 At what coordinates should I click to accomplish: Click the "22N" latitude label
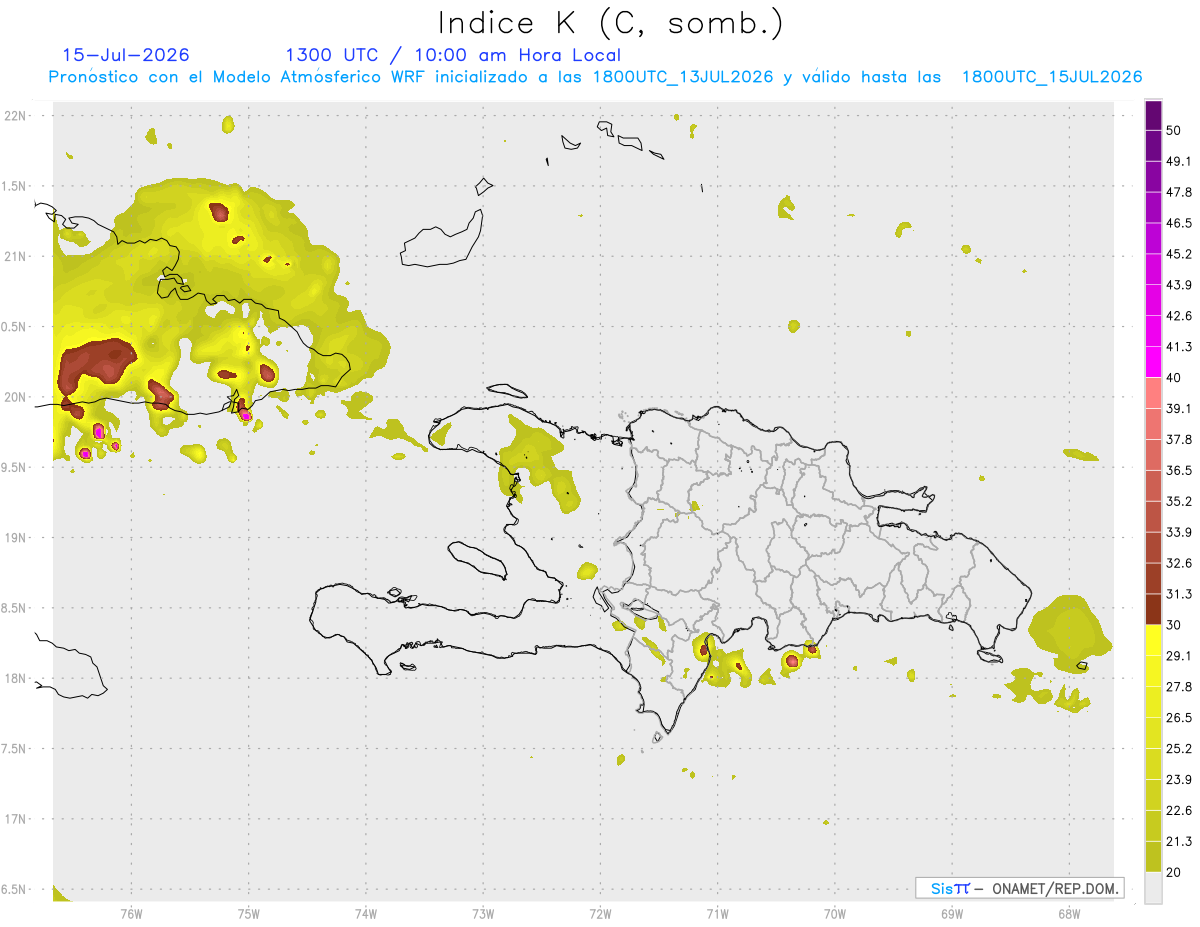pyautogui.click(x=15, y=115)
